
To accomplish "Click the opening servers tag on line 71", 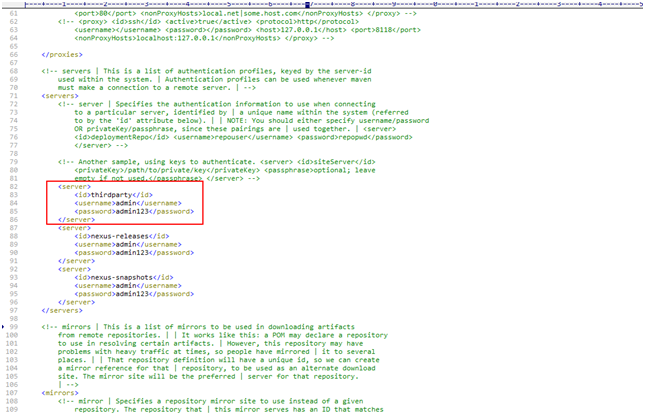I will pos(60,95).
